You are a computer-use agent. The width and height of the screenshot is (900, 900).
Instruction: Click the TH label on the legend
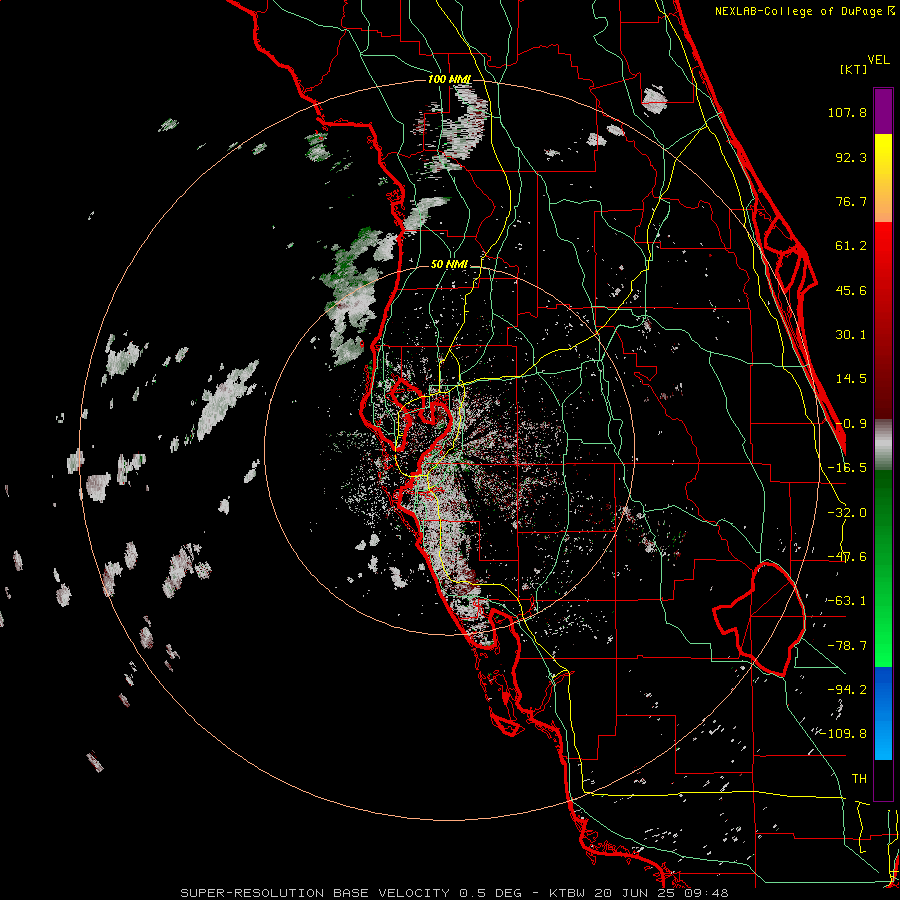(x=859, y=779)
